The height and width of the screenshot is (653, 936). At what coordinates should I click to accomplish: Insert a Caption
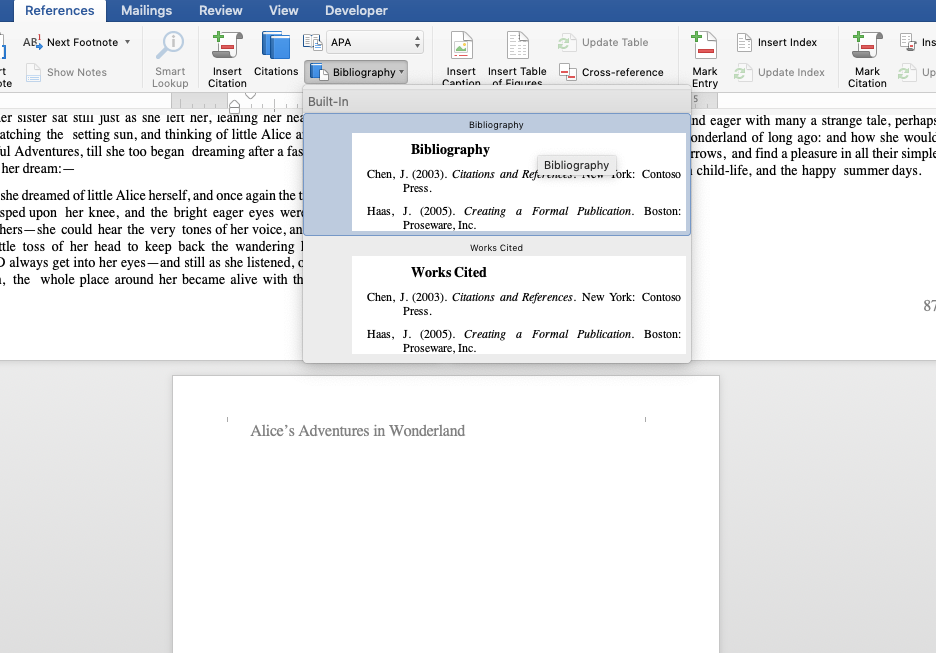pos(460,55)
